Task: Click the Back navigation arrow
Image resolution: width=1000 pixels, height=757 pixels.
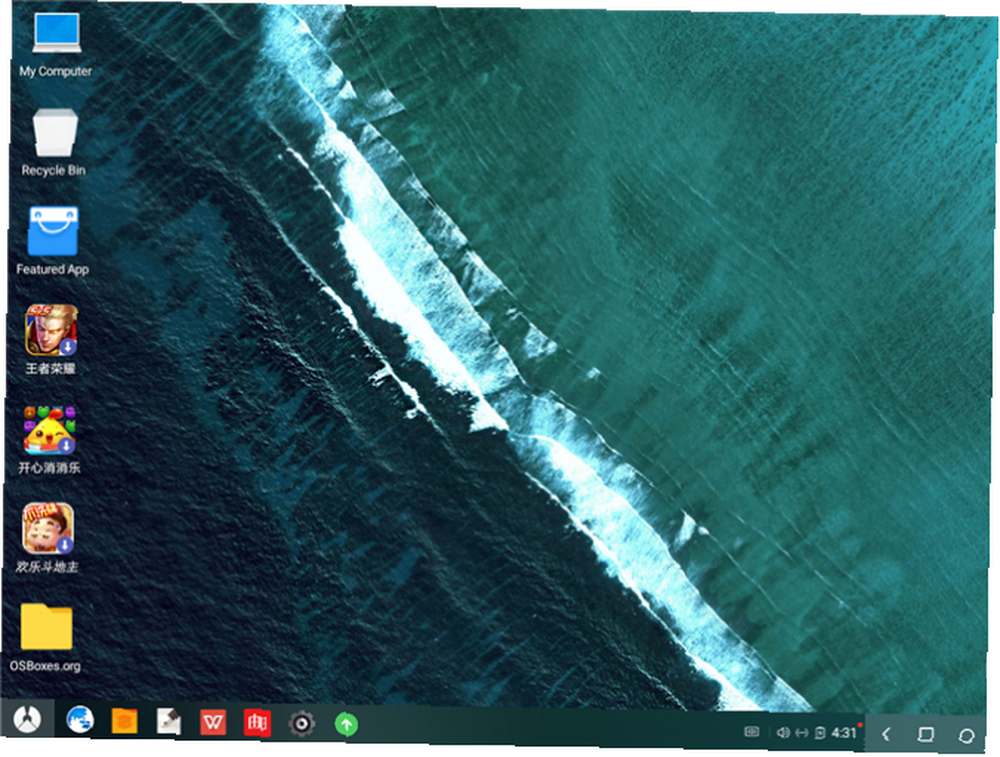Action: click(x=886, y=734)
